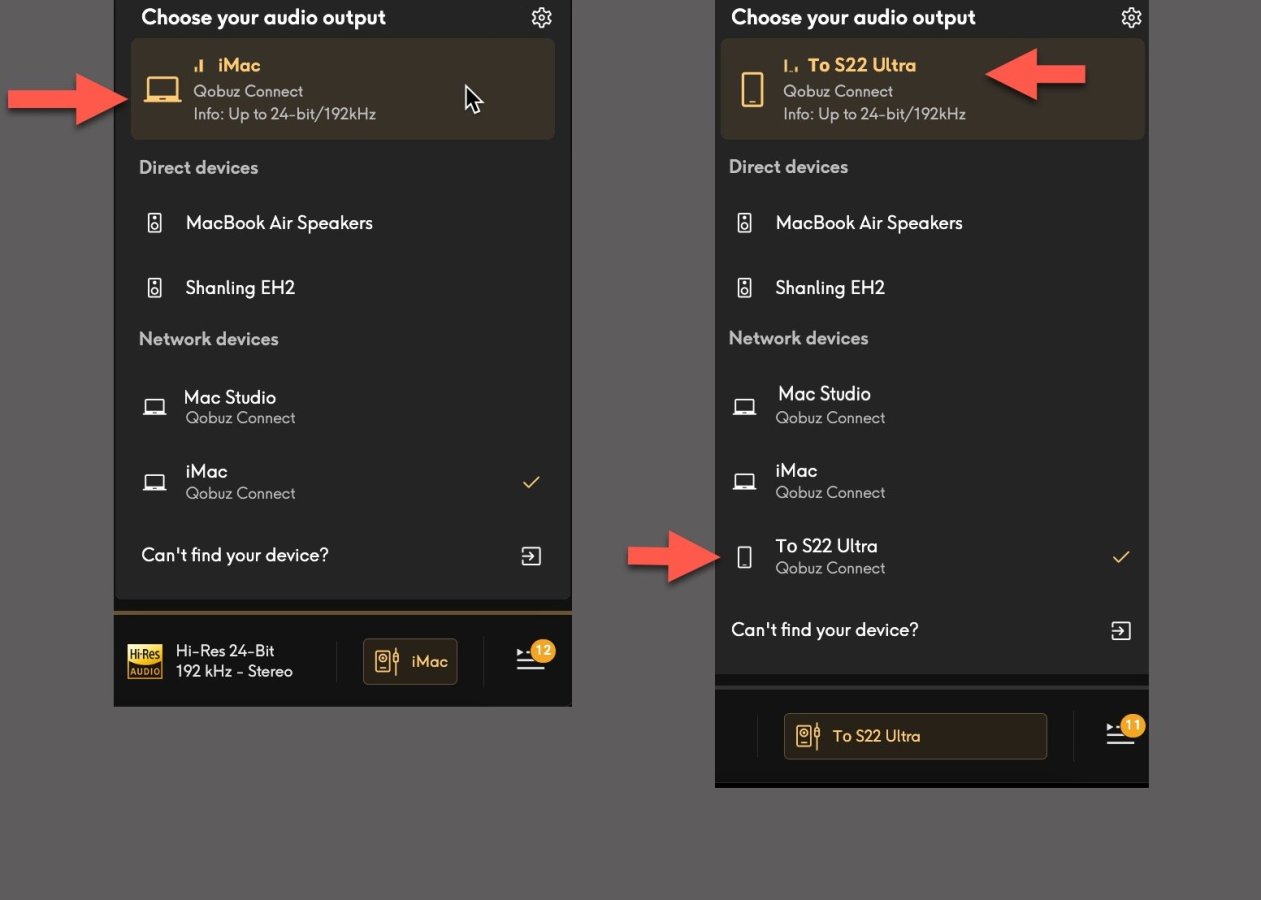This screenshot has height=900, width=1261.
Task: Click the Hi-Res Audio logo badge
Action: [144, 661]
